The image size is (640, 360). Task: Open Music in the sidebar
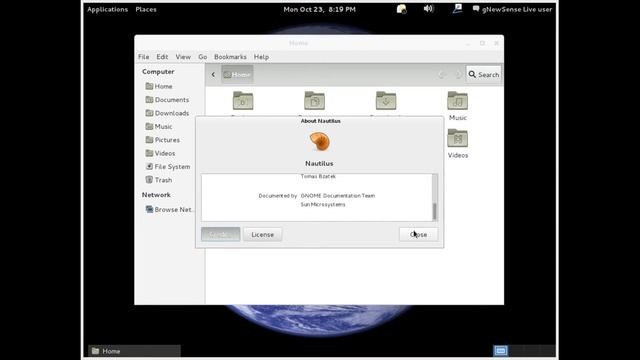pyautogui.click(x=159, y=127)
